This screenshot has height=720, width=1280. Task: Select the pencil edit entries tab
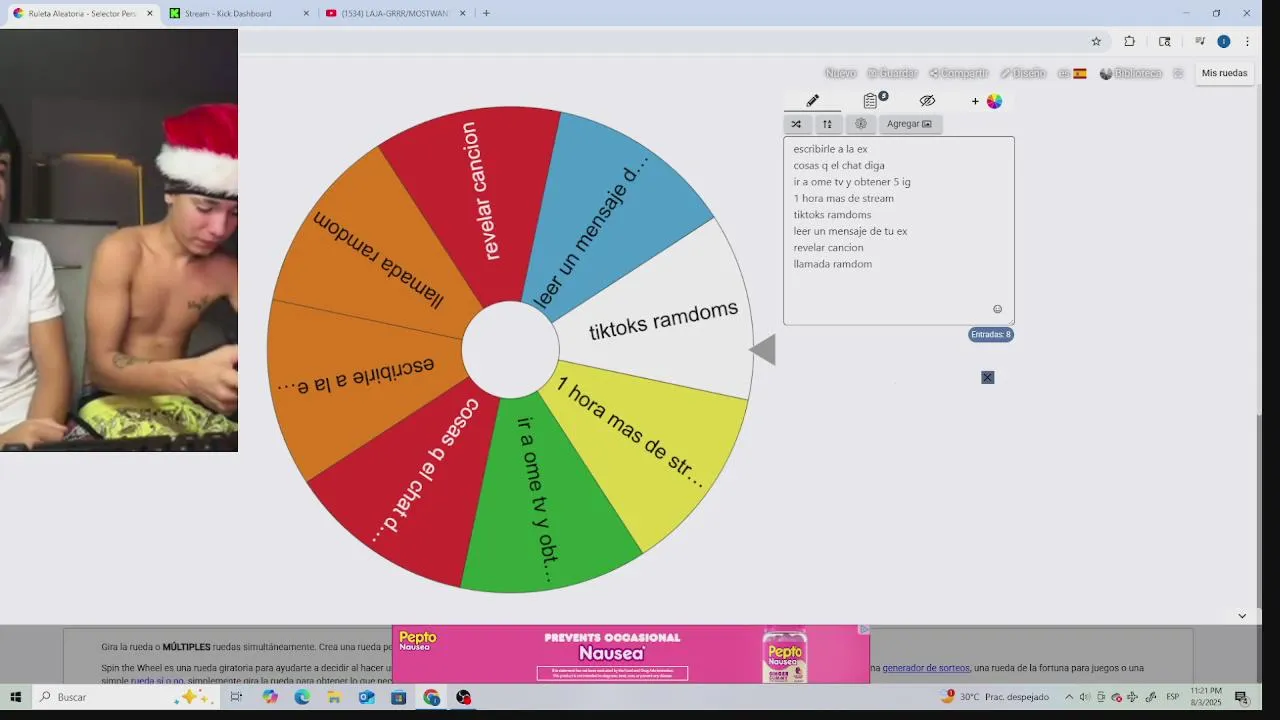click(x=812, y=101)
